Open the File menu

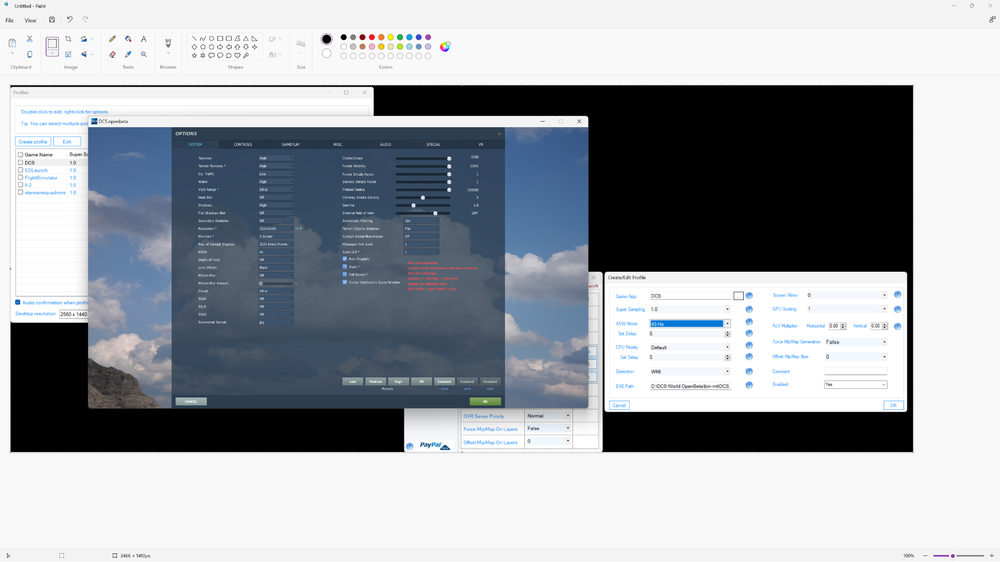coord(10,20)
